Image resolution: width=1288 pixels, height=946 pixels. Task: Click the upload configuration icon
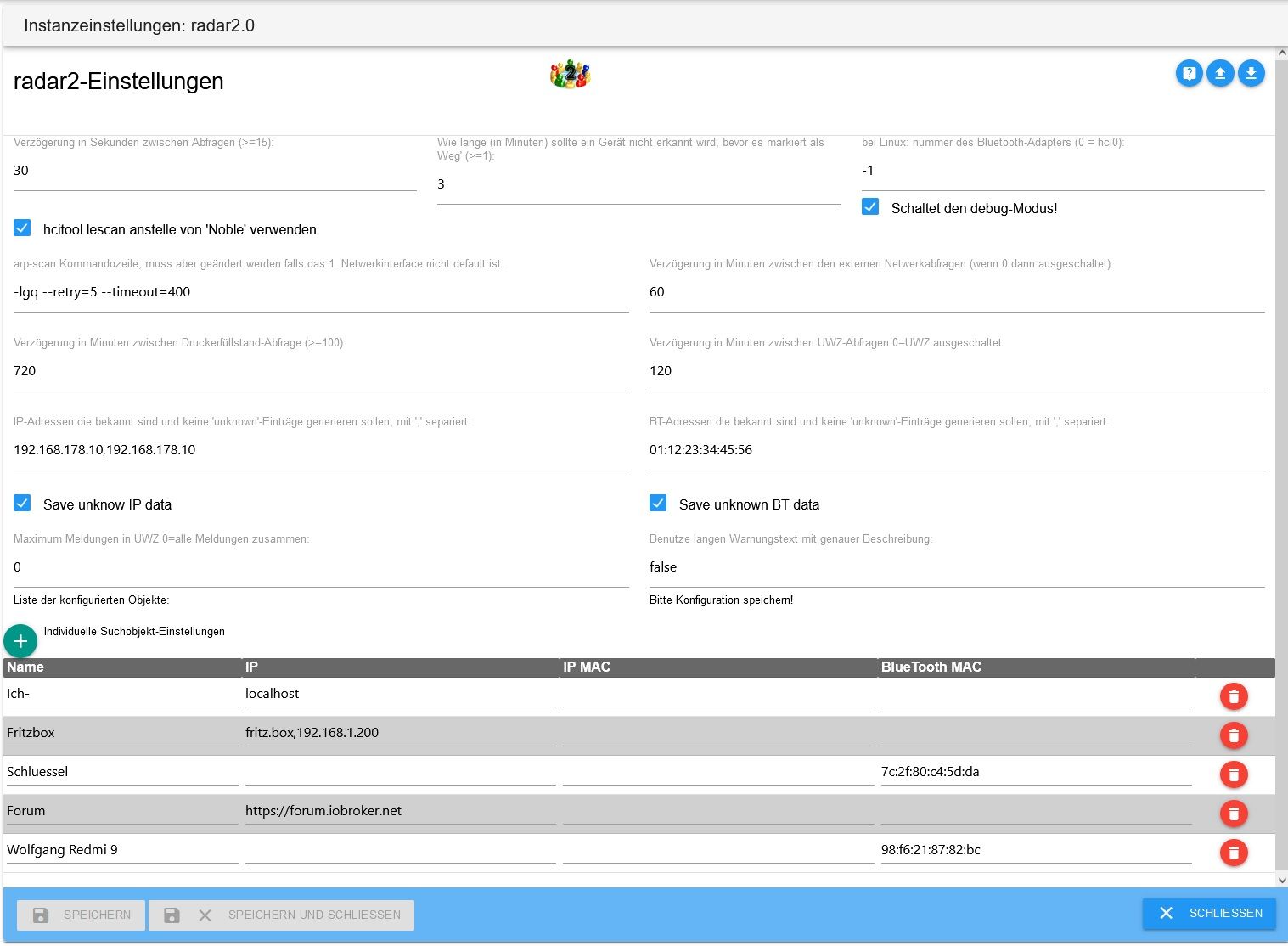tap(1220, 74)
